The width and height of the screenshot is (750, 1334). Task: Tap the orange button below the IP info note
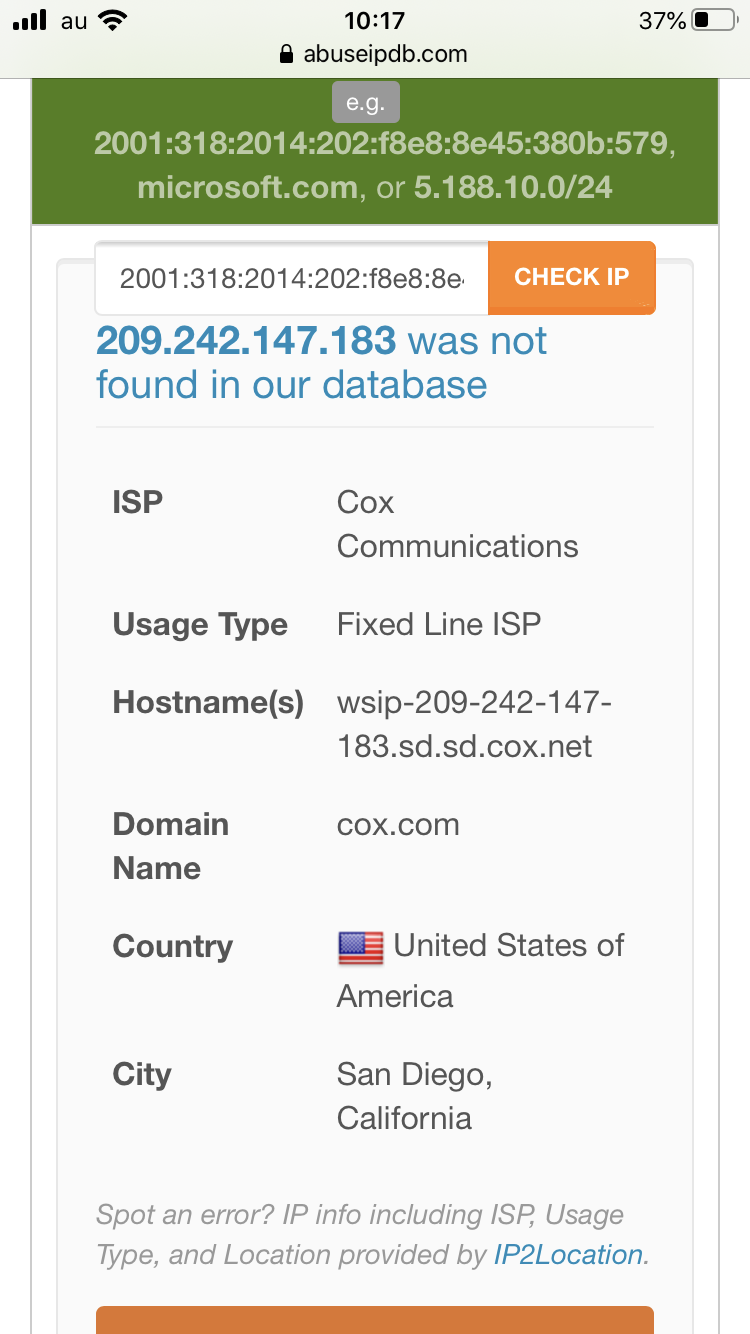[375, 1319]
